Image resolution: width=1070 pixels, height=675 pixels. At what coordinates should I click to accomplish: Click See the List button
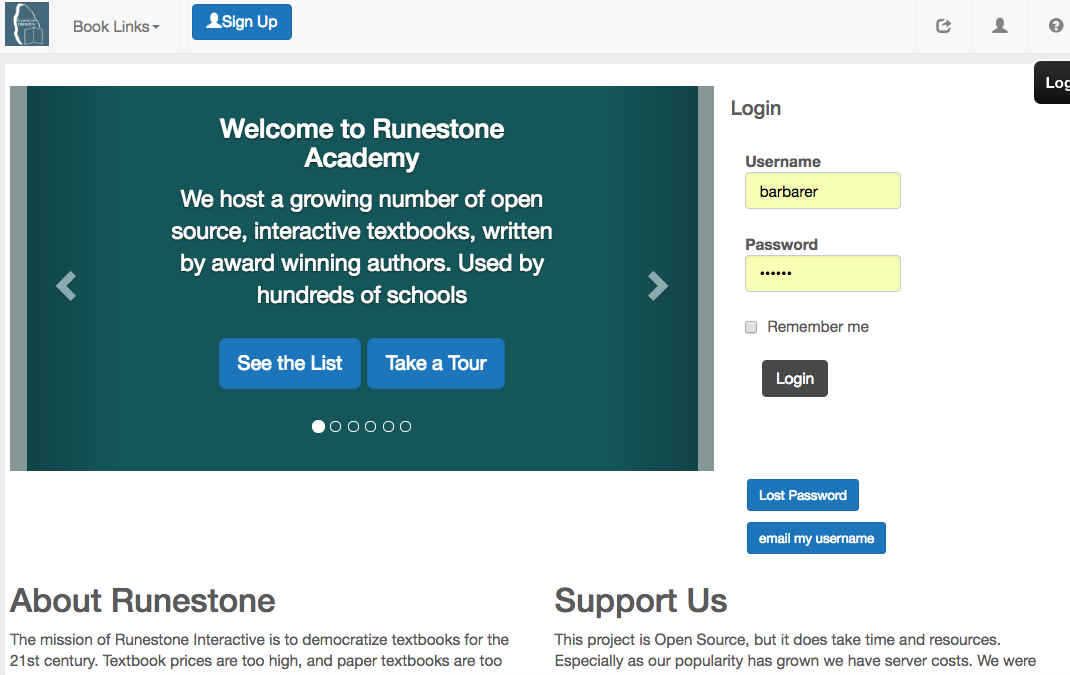pos(290,363)
